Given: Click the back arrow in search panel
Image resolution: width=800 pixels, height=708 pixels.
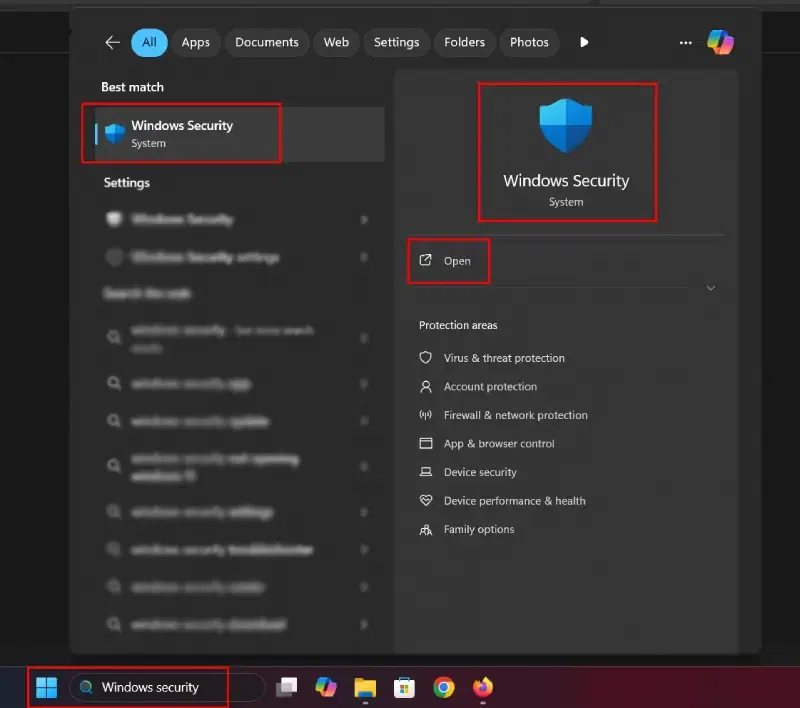Looking at the screenshot, I should (112, 42).
